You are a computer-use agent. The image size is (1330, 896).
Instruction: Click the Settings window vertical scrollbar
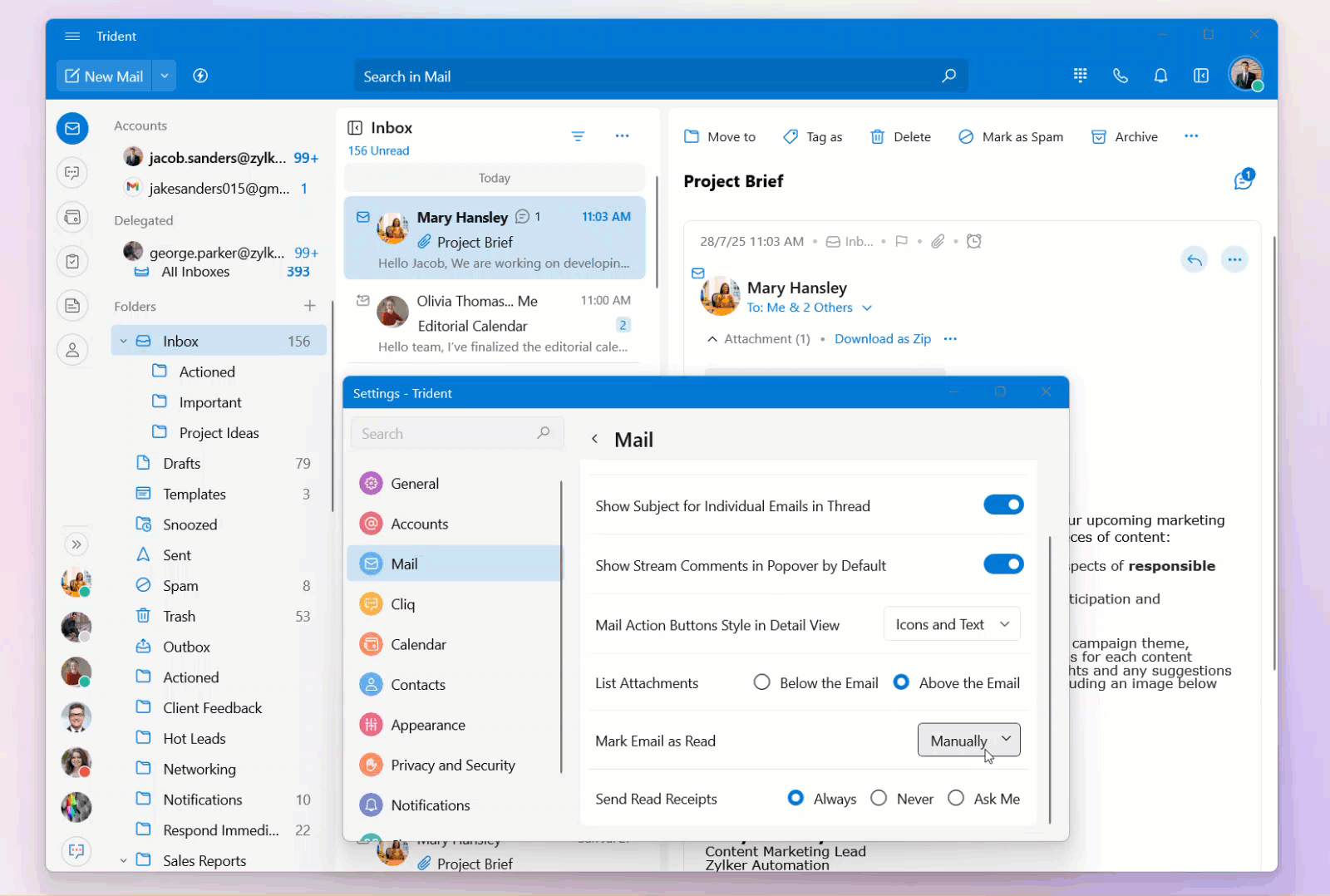point(1050,678)
